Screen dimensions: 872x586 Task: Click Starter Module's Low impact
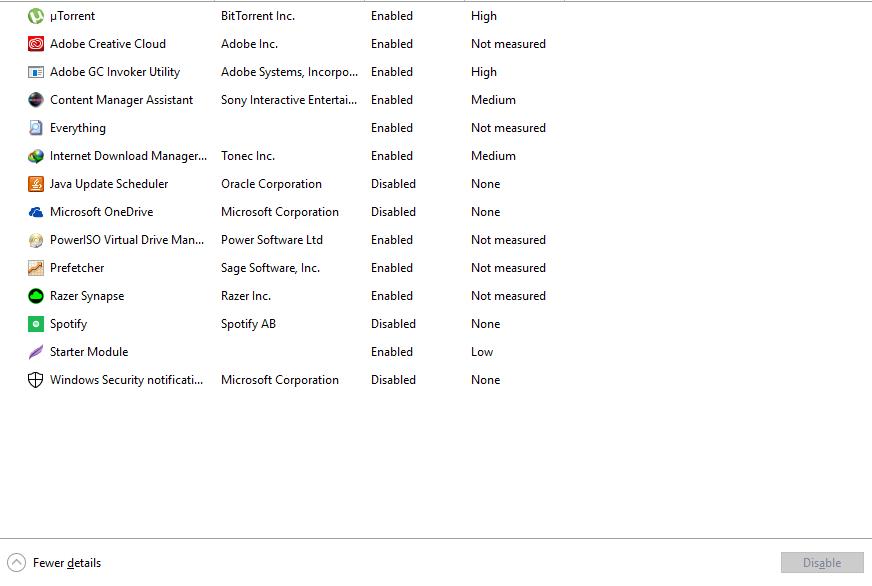[482, 352]
